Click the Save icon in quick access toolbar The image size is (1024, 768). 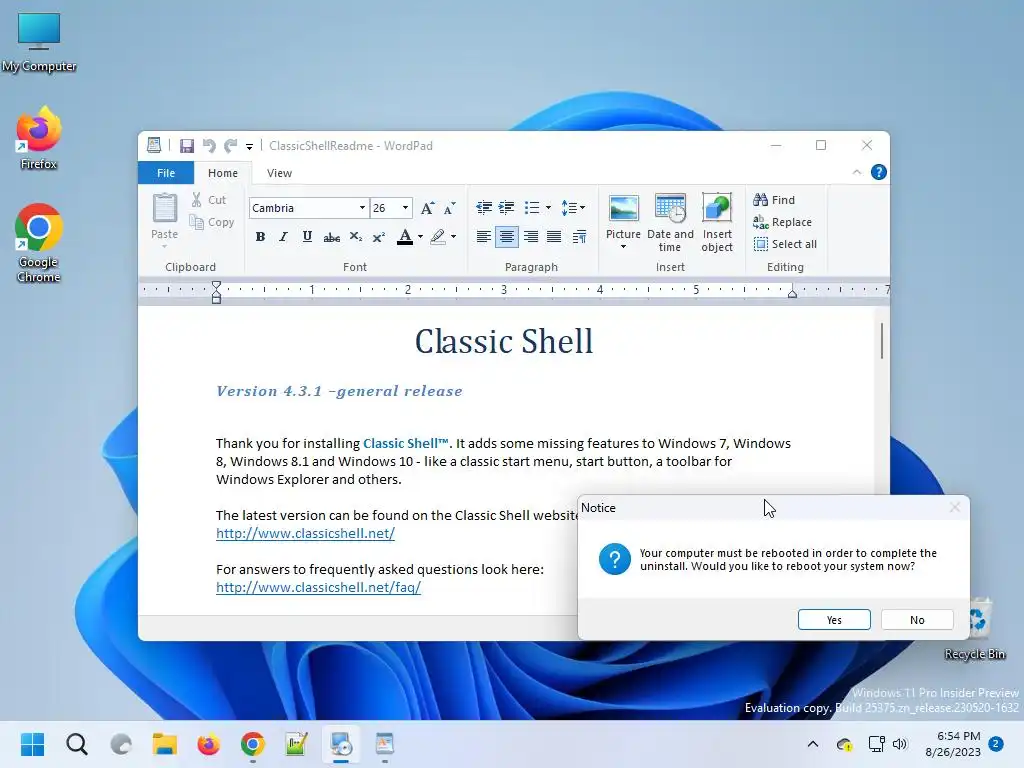coord(187,146)
